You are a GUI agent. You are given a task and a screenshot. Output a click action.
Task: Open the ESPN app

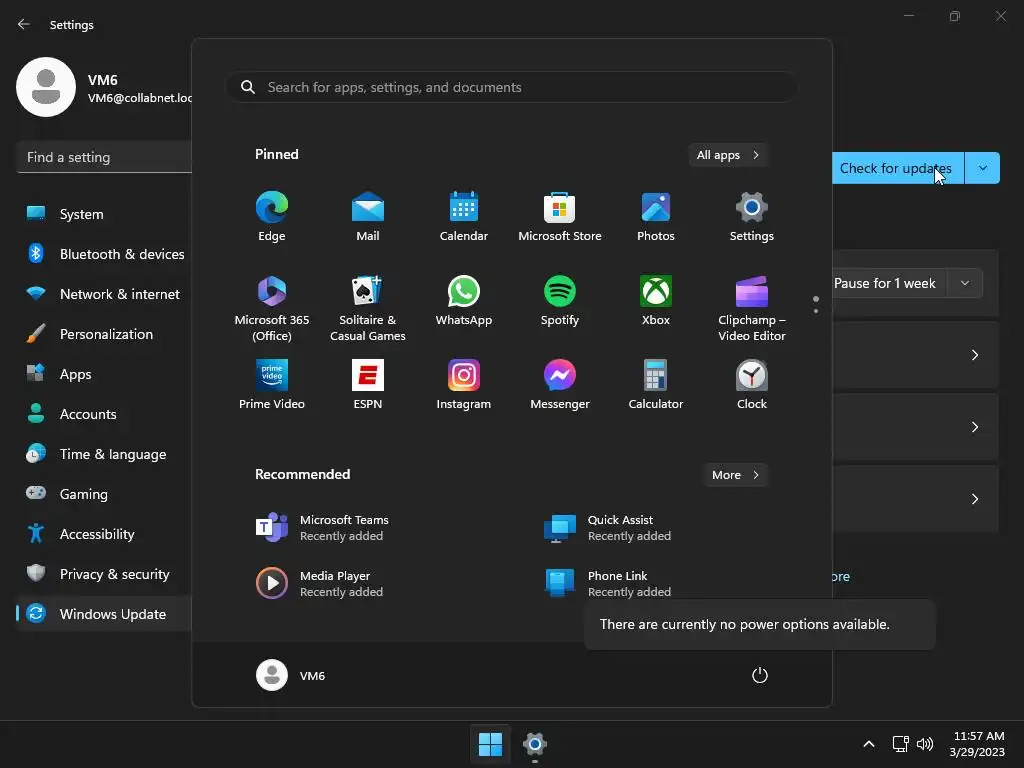368,384
